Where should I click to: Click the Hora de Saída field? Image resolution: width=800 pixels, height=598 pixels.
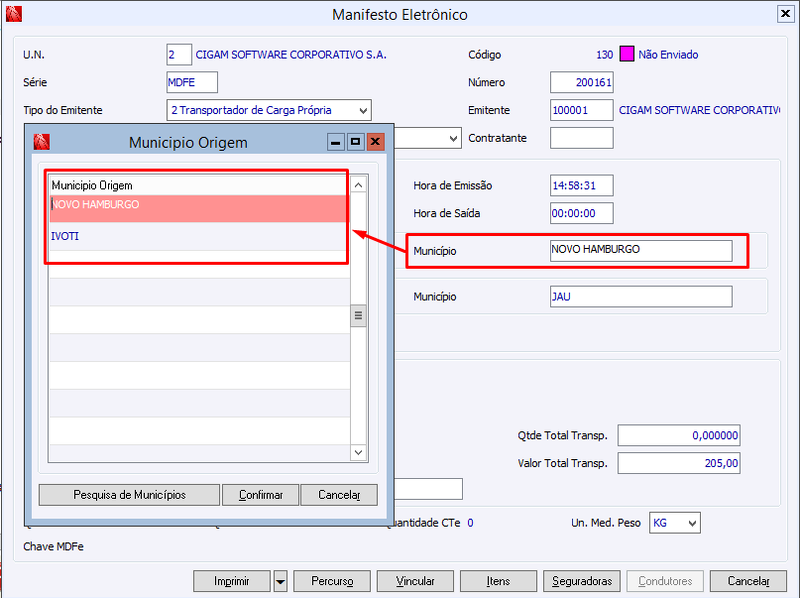pyautogui.click(x=582, y=213)
